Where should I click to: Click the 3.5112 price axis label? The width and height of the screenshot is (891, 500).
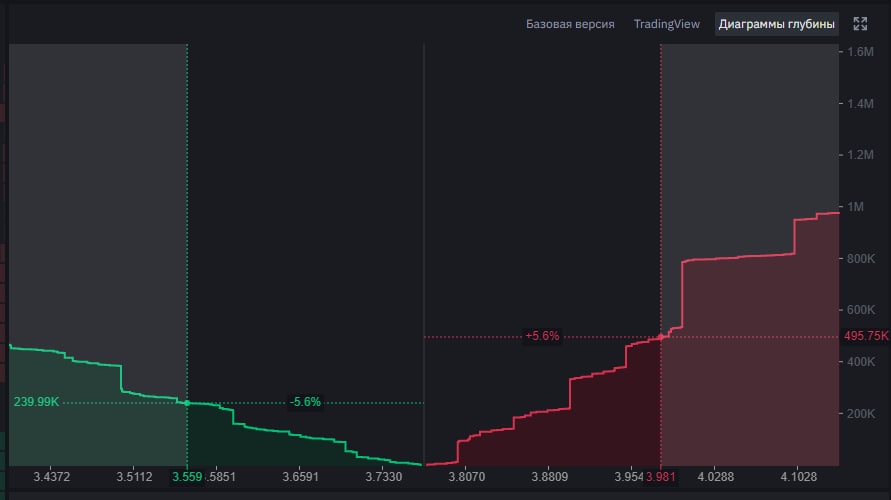tap(135, 477)
